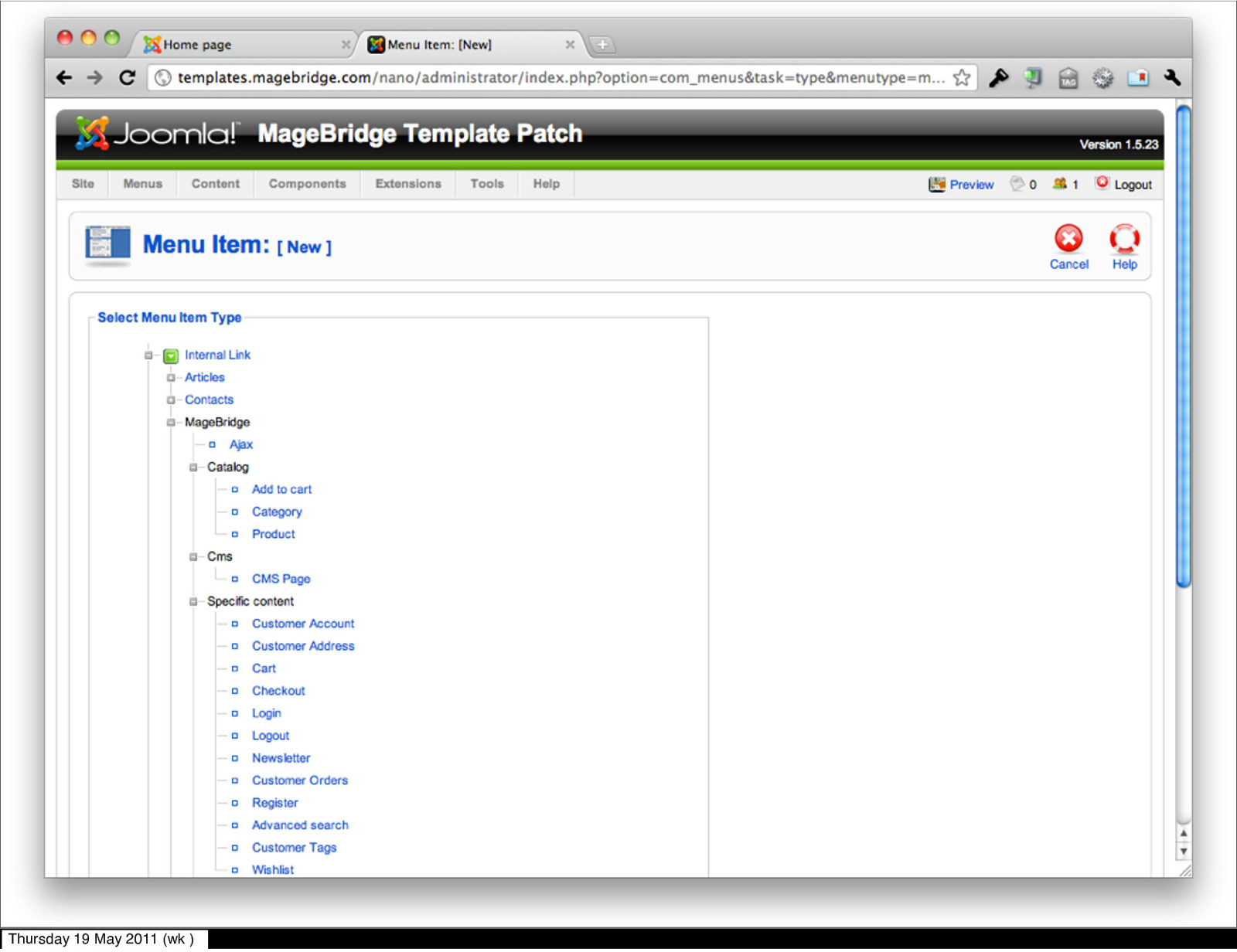1237x952 pixels.
Task: Collapse the Cms tree node
Action: [193, 557]
